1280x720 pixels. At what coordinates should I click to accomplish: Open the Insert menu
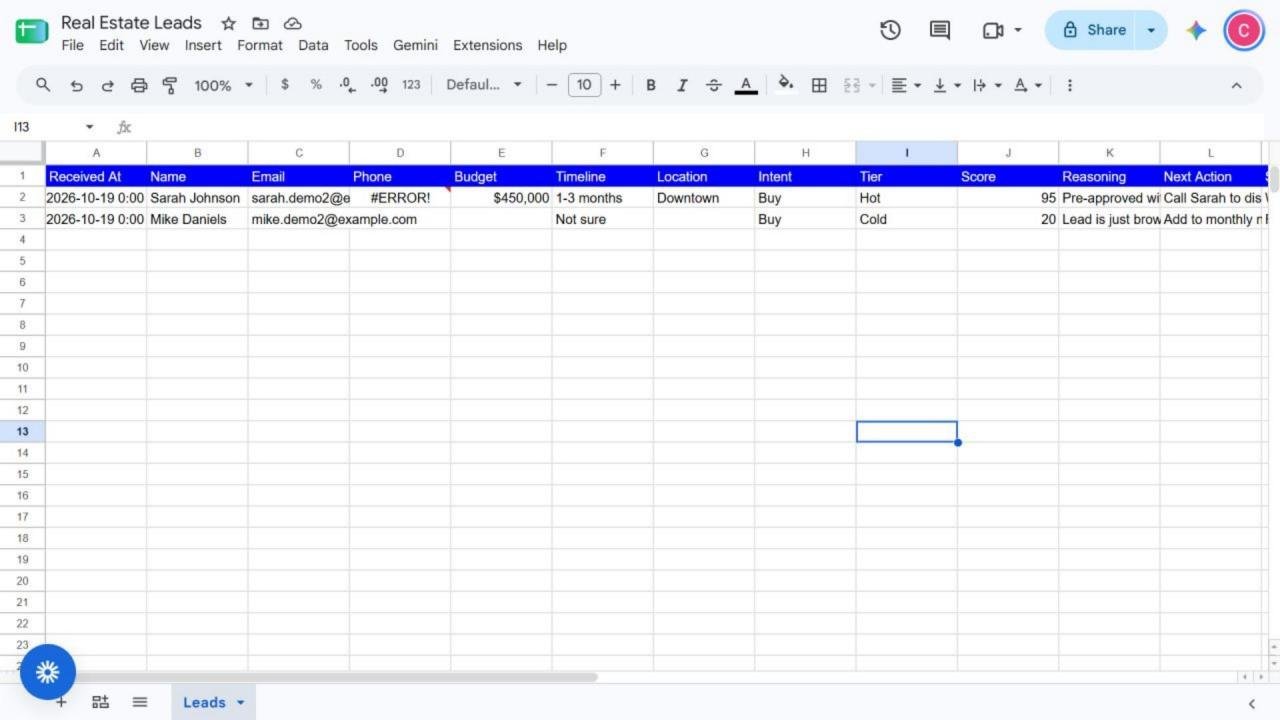pos(203,45)
